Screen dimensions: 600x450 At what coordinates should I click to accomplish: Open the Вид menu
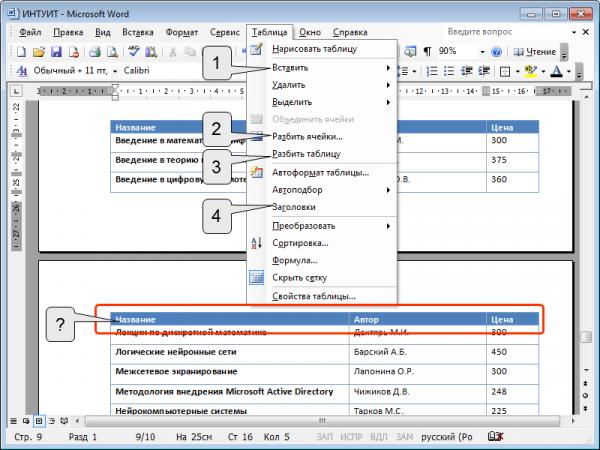(103, 32)
